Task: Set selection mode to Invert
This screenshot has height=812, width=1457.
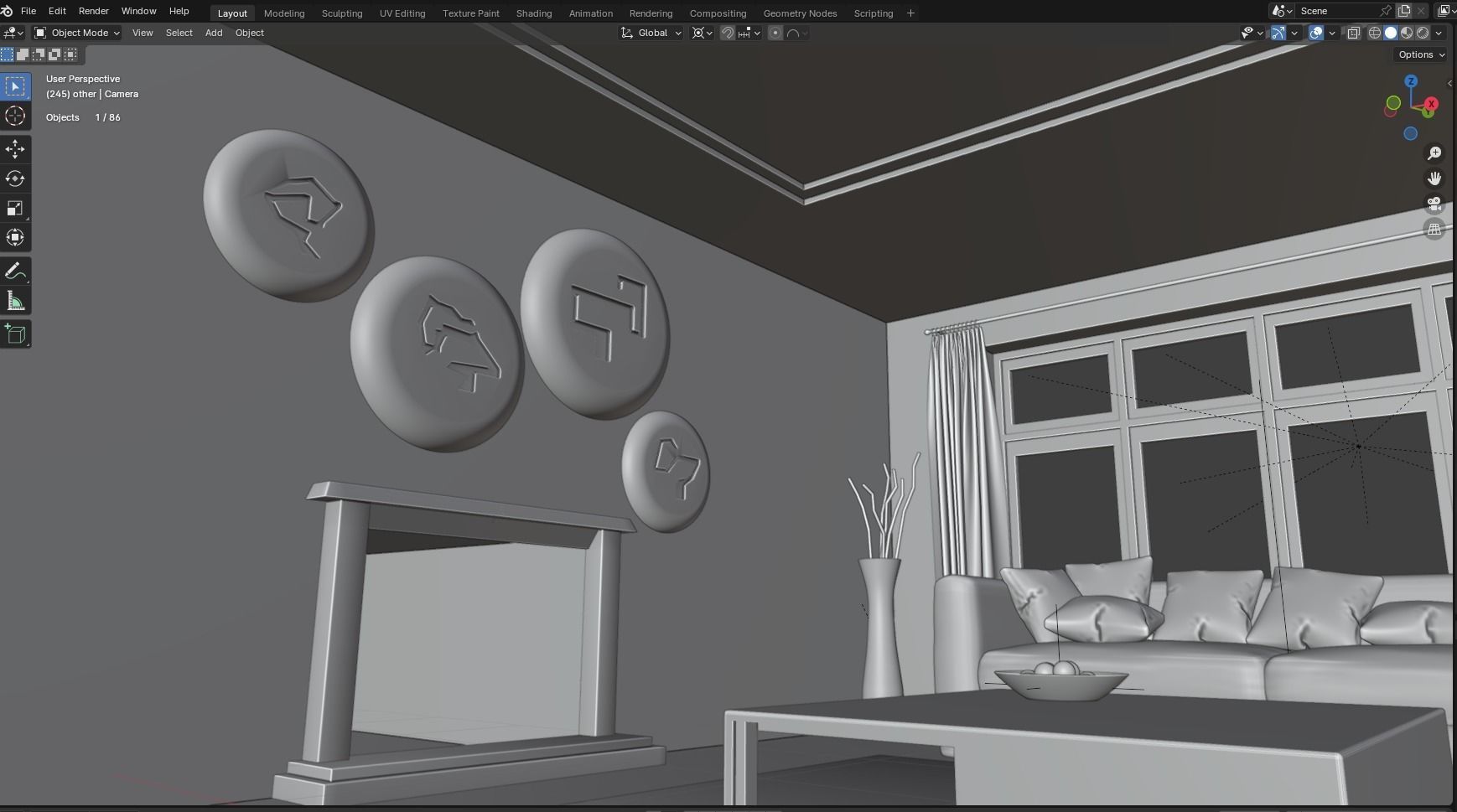Action: (x=54, y=54)
